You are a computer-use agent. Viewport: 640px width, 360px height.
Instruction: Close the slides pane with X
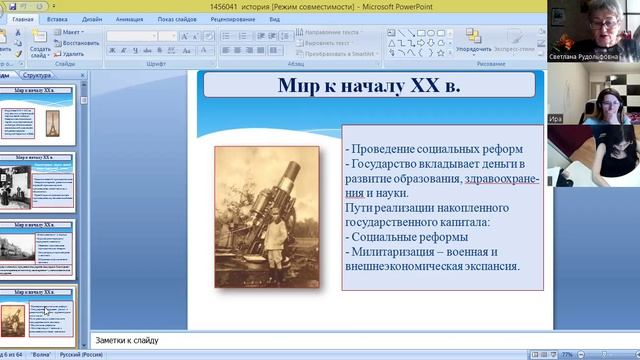click(82, 75)
